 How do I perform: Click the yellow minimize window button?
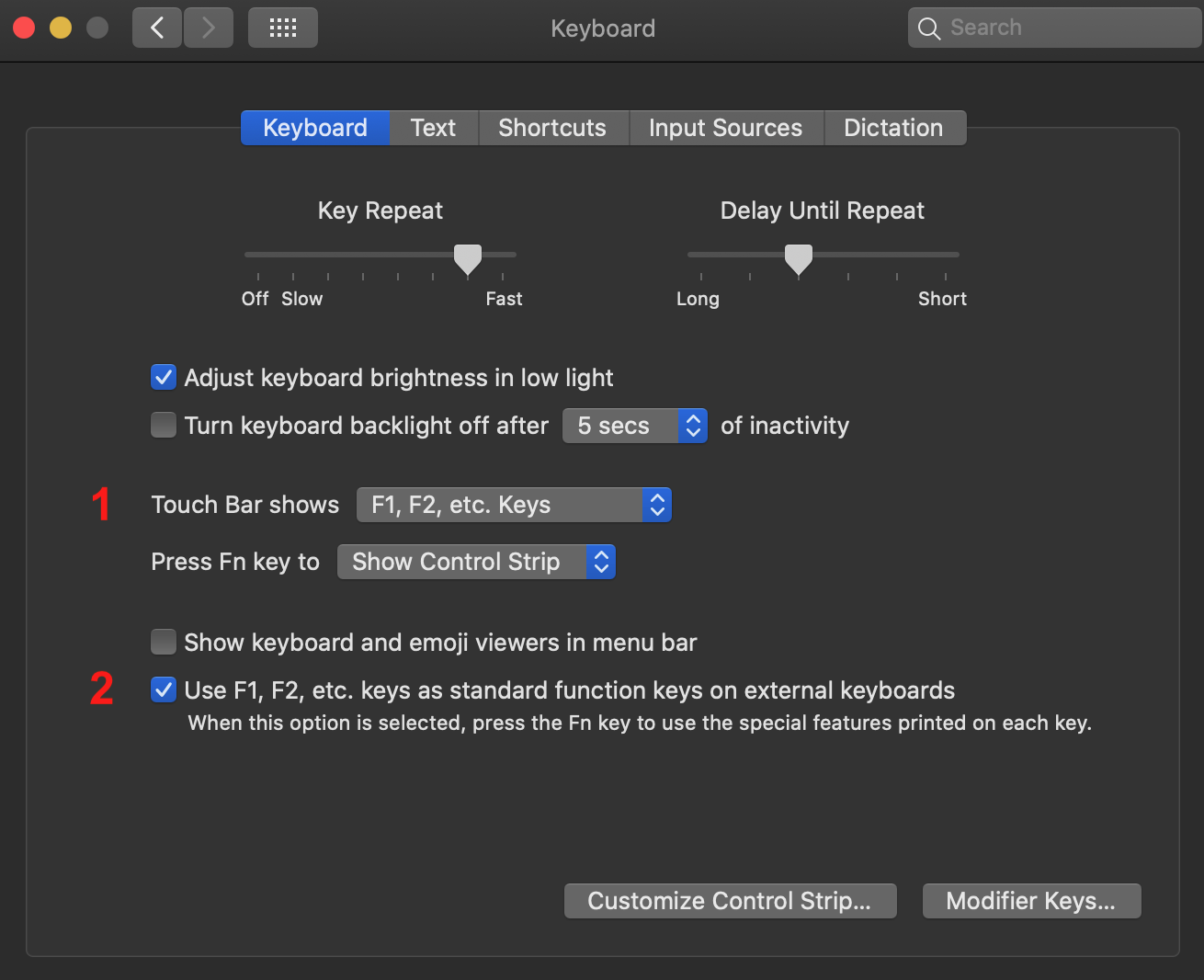click(61, 28)
